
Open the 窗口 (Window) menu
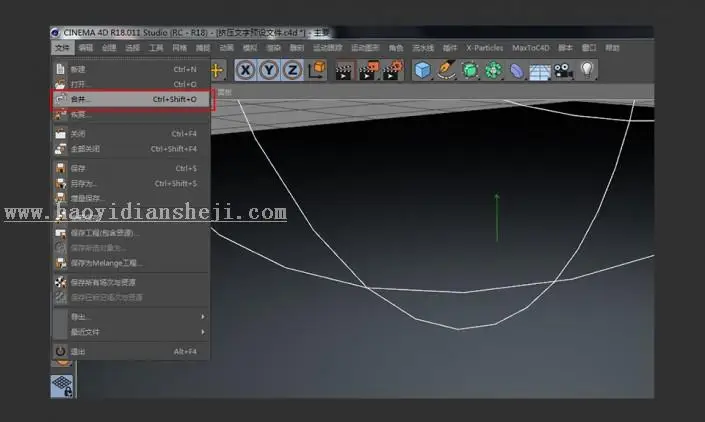pyautogui.click(x=589, y=48)
